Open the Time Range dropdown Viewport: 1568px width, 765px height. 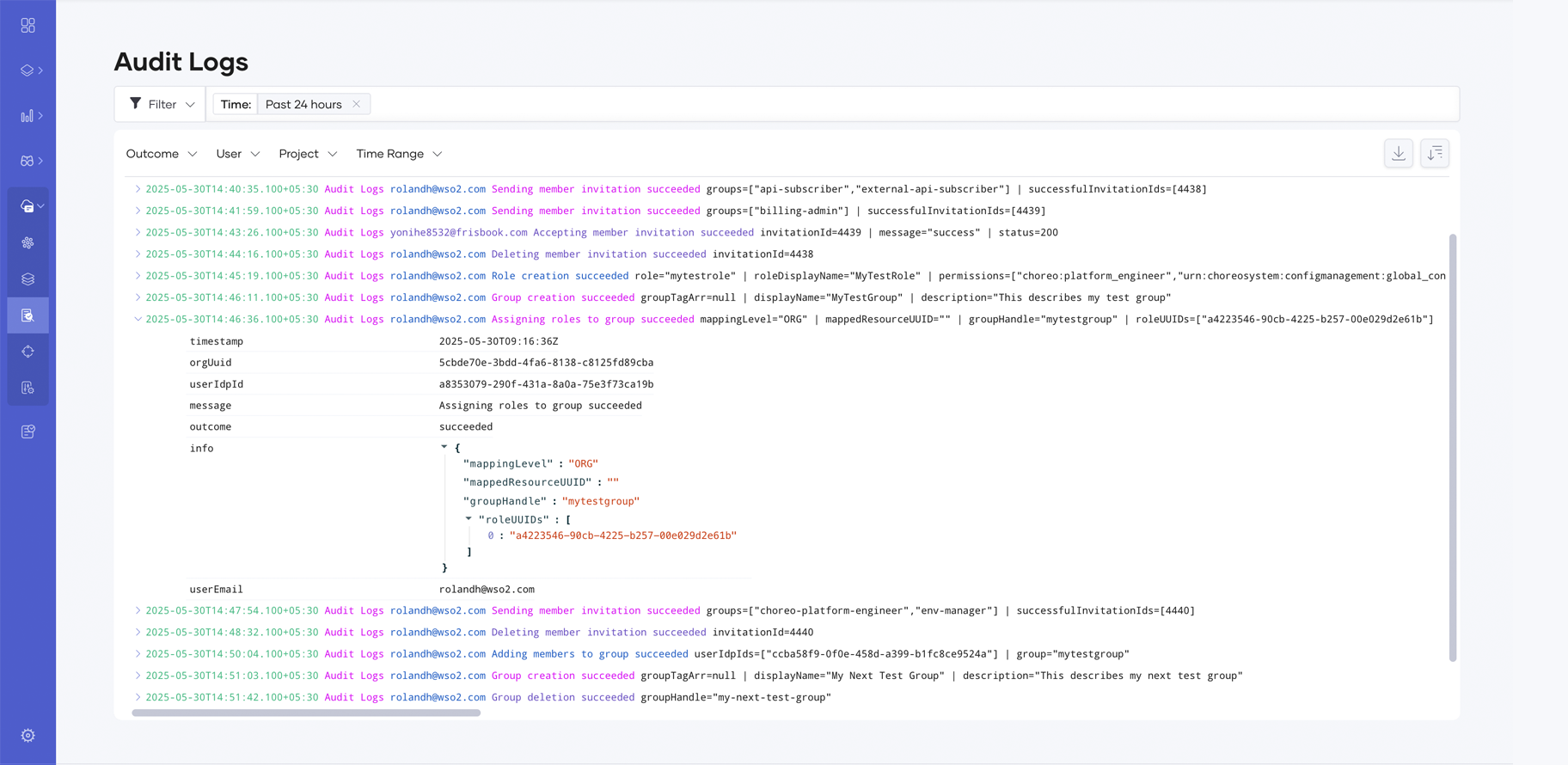click(399, 154)
